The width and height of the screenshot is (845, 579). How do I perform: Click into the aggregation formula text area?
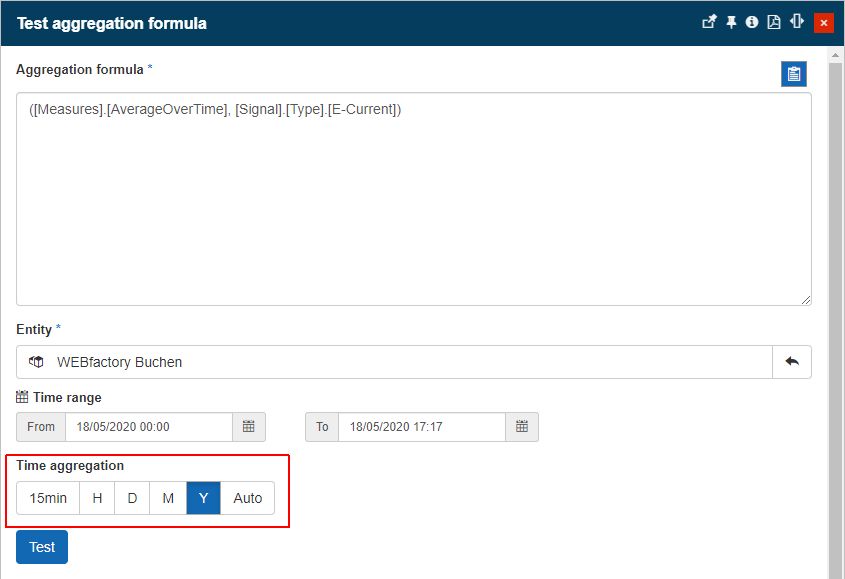413,200
